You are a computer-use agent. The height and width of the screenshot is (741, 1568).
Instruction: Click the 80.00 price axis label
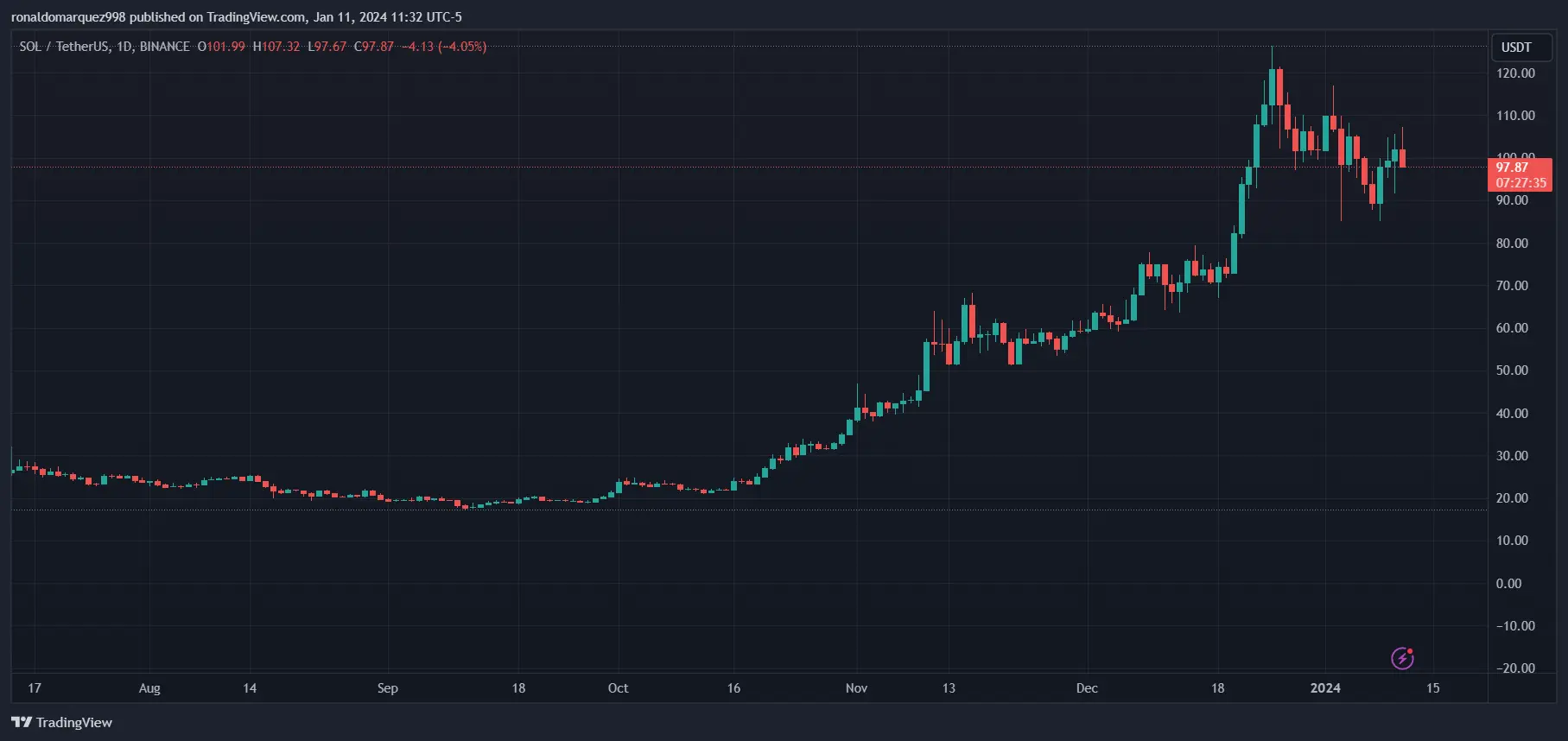pos(1512,244)
